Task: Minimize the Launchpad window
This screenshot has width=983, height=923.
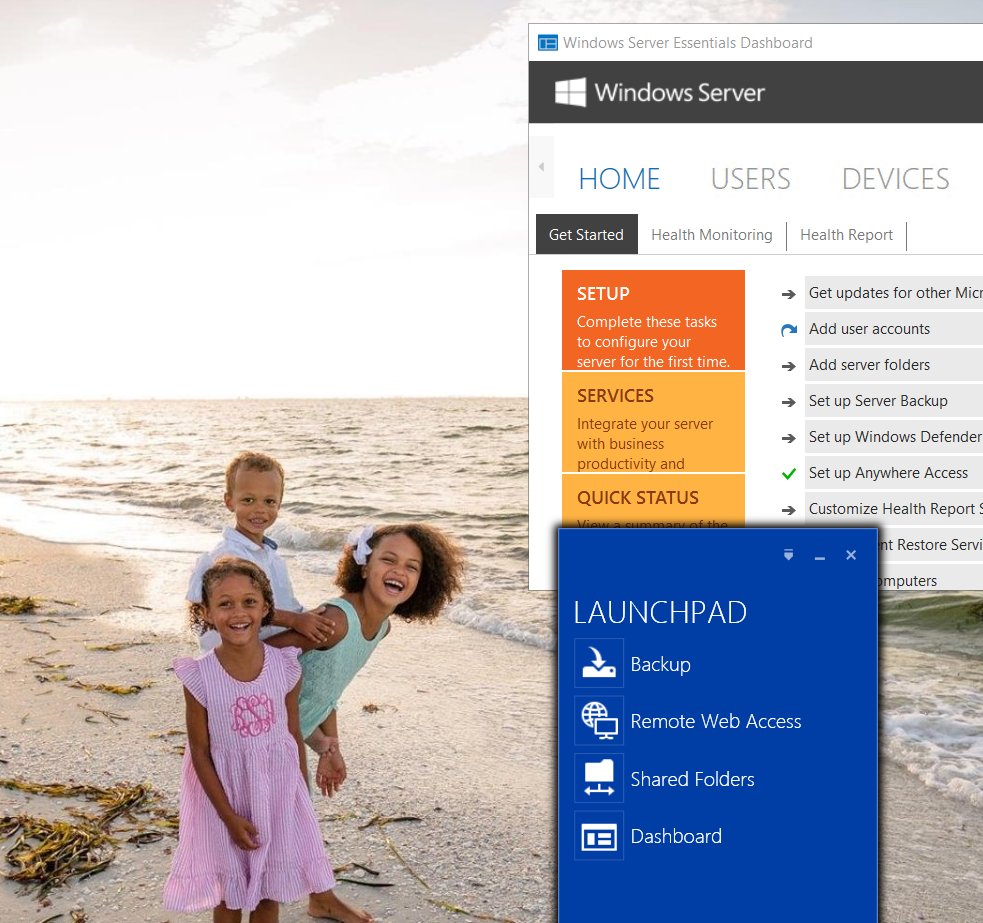Action: tap(819, 557)
